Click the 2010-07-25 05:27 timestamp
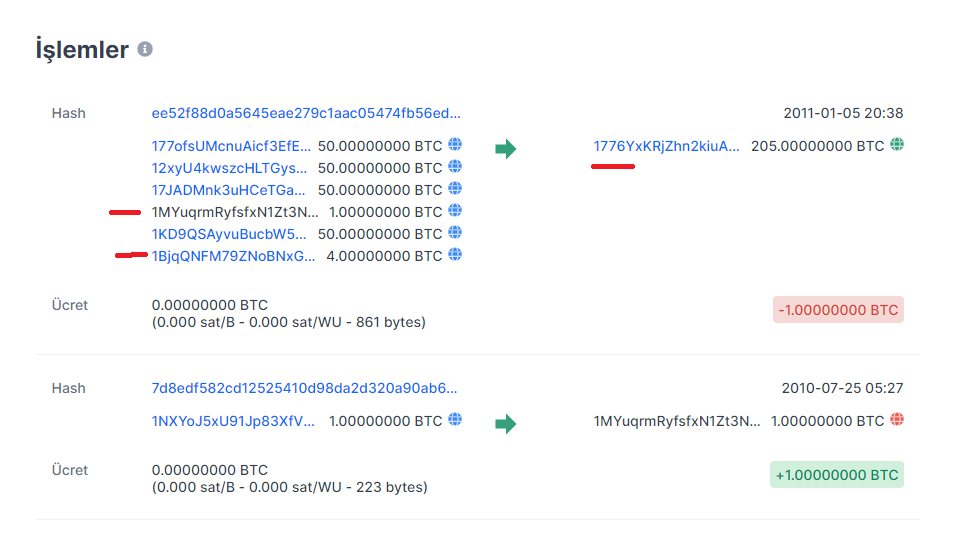The width and height of the screenshot is (972, 538). click(842, 389)
